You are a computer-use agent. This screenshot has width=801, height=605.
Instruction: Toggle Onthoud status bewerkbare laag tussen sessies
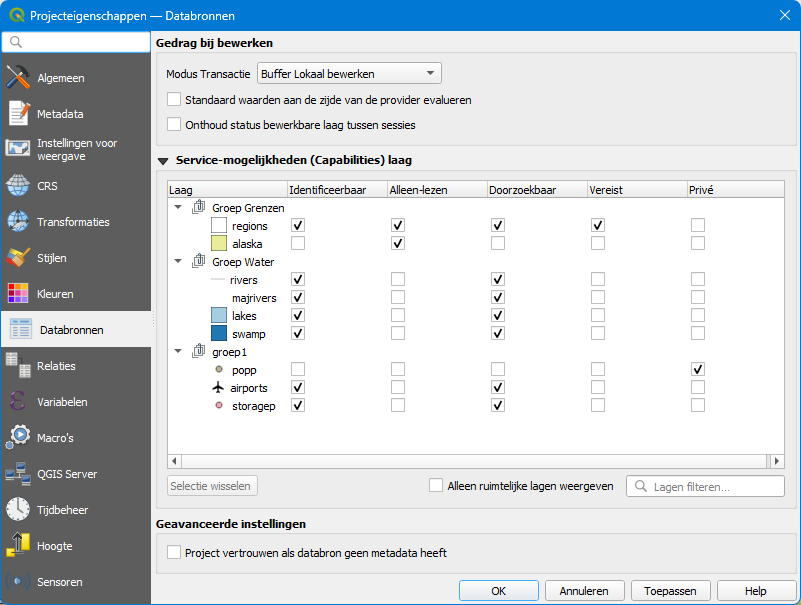(174, 124)
